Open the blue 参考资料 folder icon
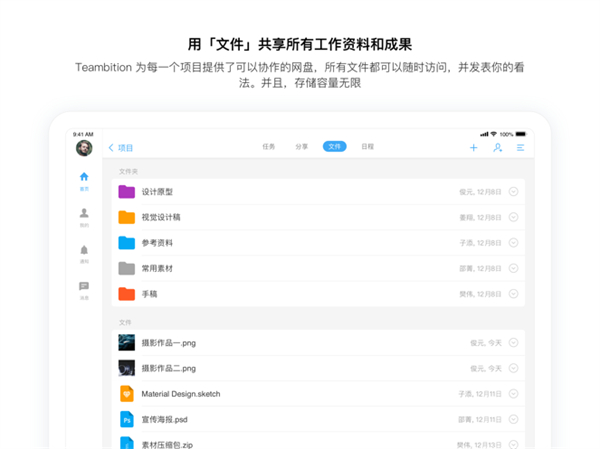Screen dimensions: 600x449 [x=127, y=243]
